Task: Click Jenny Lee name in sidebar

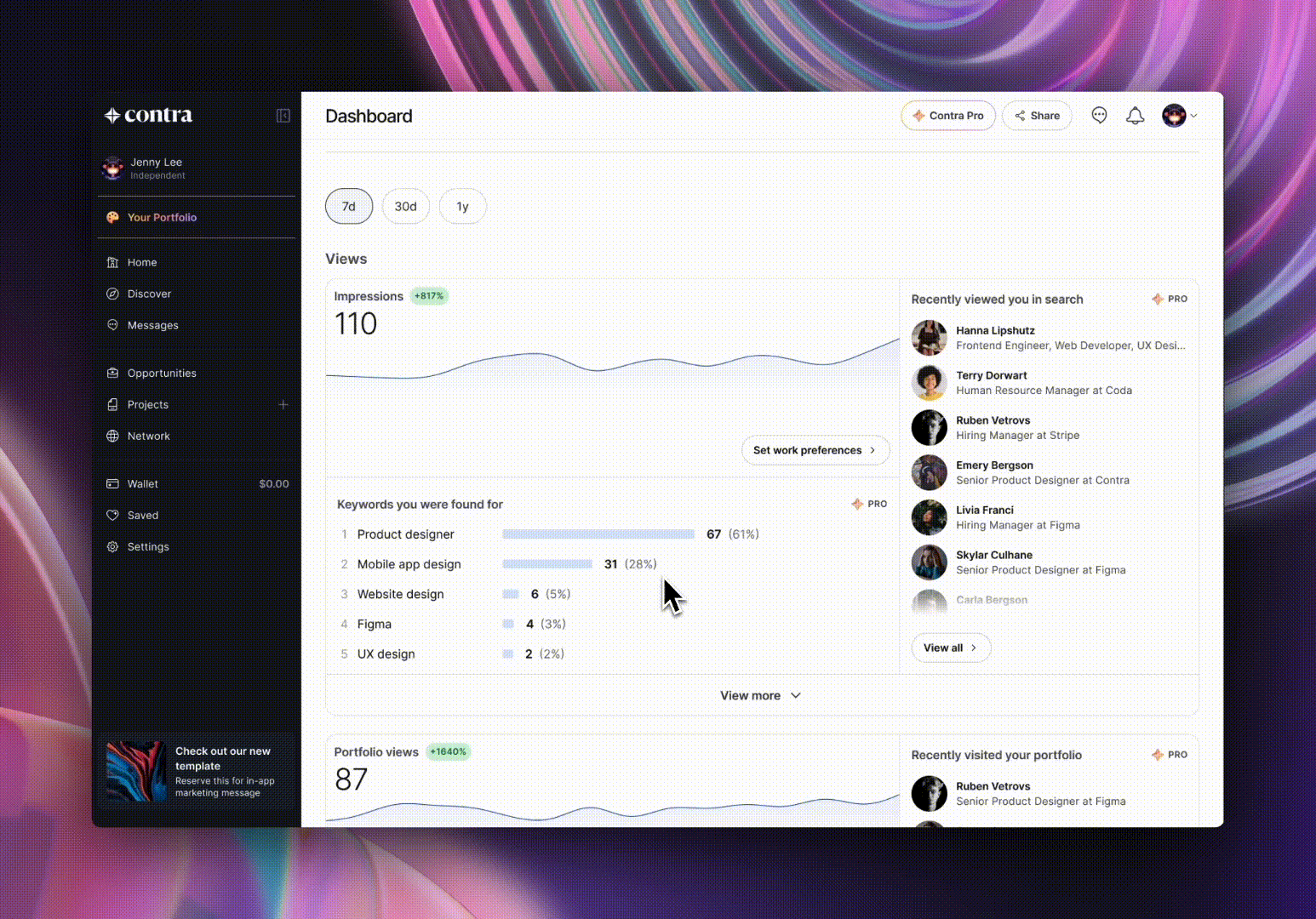Action: pyautogui.click(x=157, y=163)
